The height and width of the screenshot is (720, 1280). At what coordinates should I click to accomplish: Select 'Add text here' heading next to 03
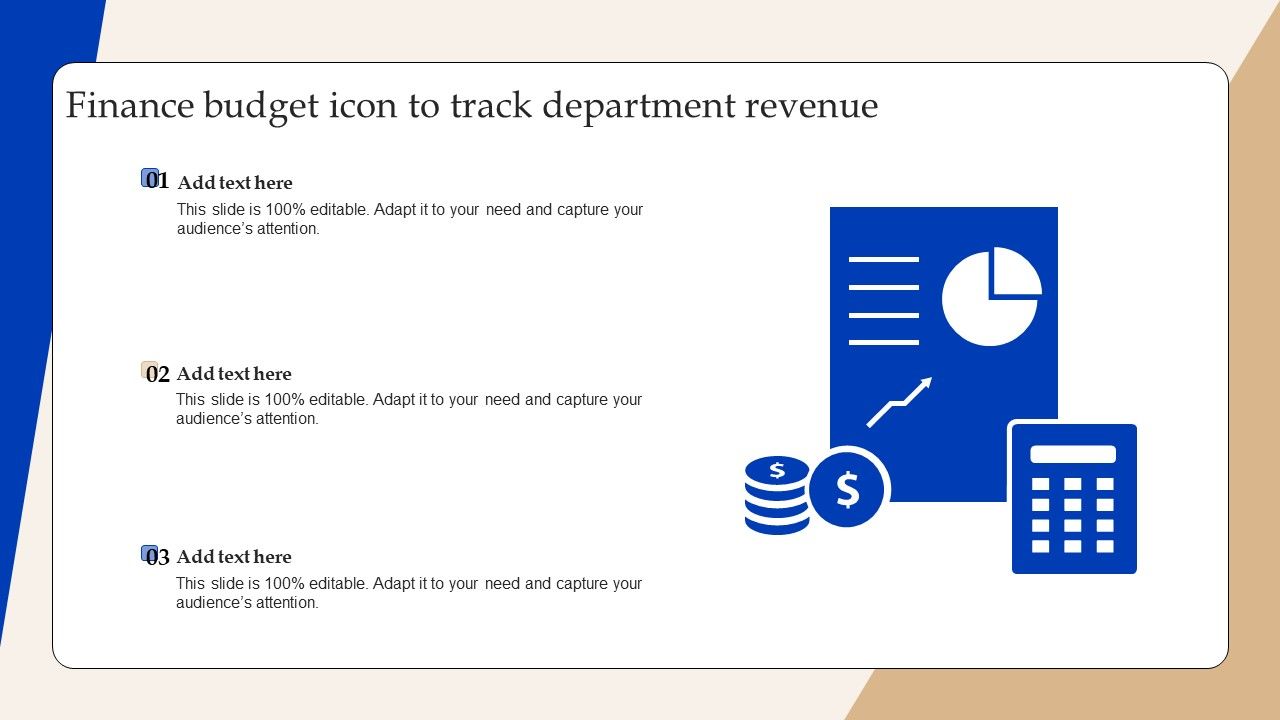click(234, 557)
